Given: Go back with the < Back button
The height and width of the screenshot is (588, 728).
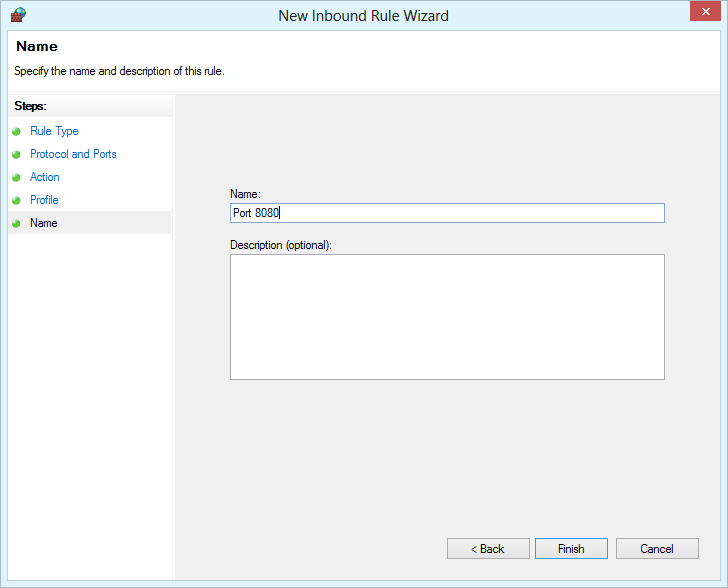Looking at the screenshot, I should pyautogui.click(x=488, y=549).
